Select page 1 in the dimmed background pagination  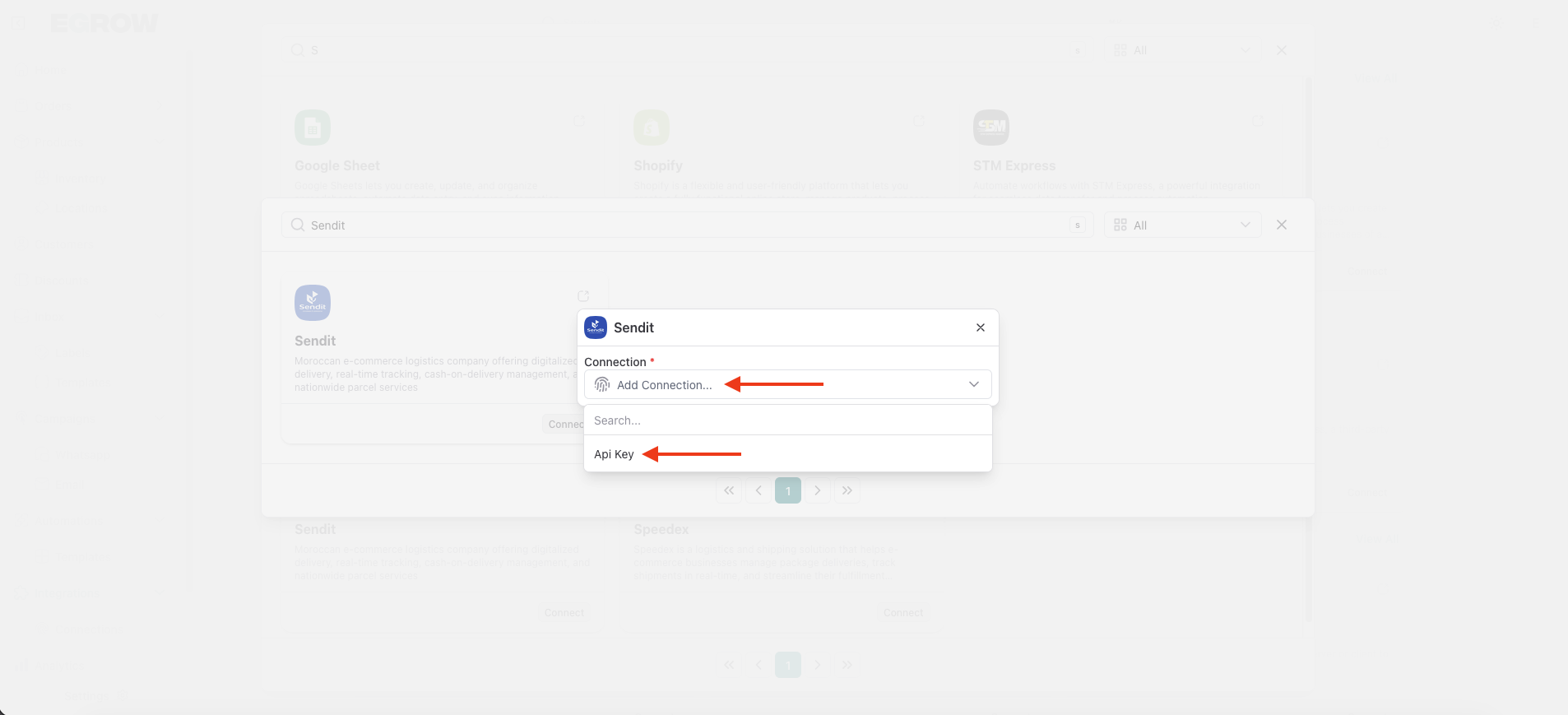[788, 665]
